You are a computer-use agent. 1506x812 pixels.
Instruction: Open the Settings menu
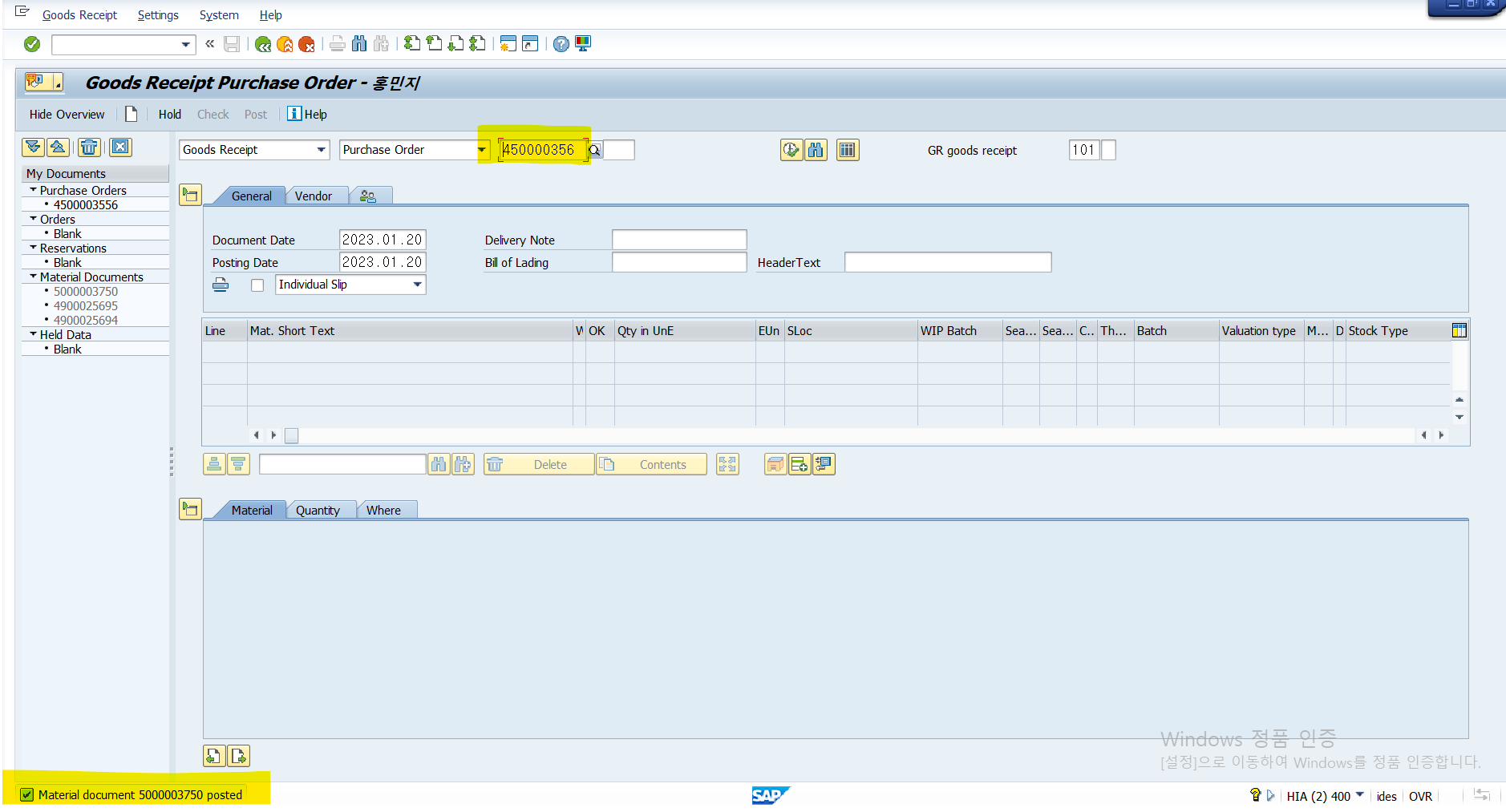[x=158, y=15]
